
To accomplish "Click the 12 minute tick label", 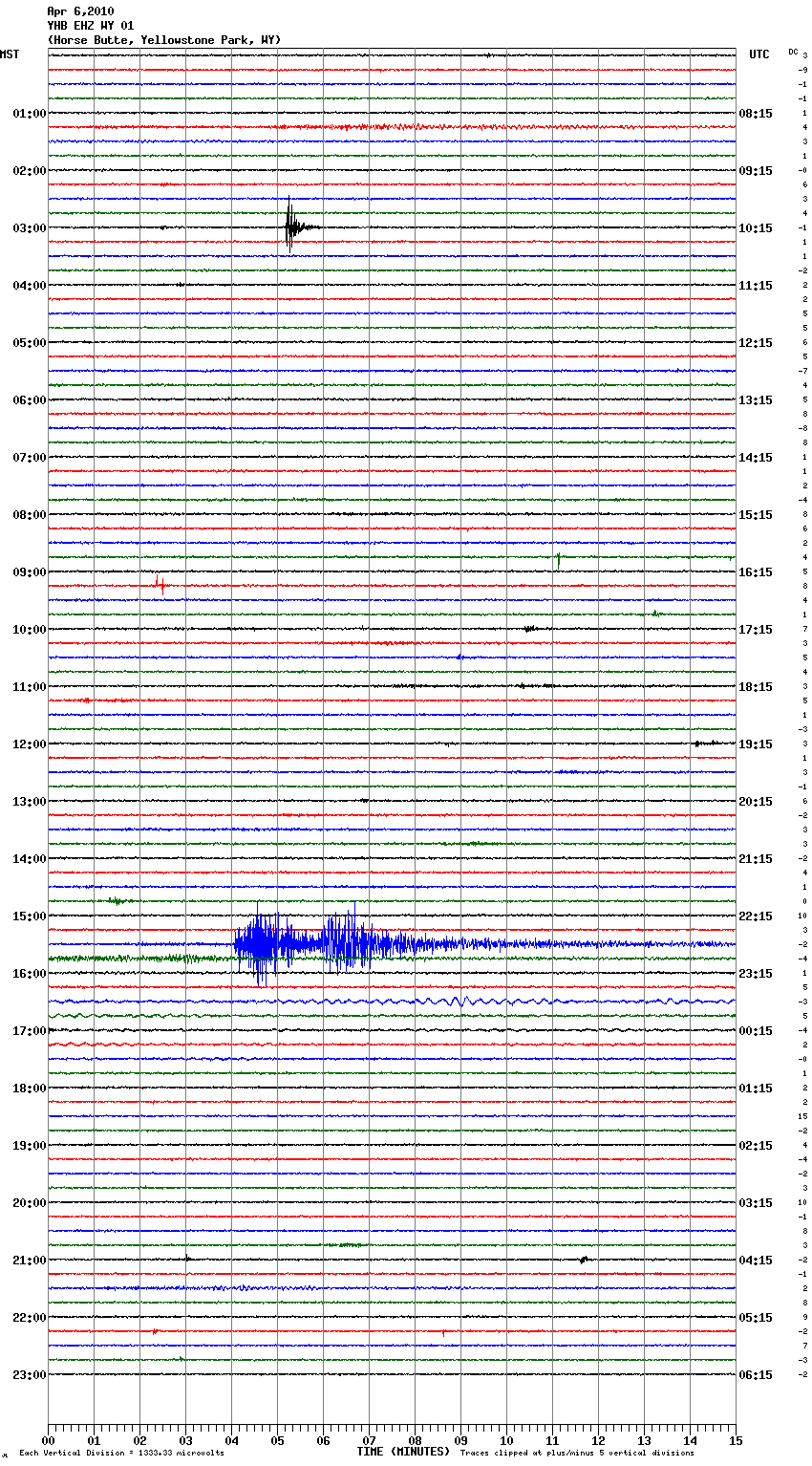I will click(598, 1440).
